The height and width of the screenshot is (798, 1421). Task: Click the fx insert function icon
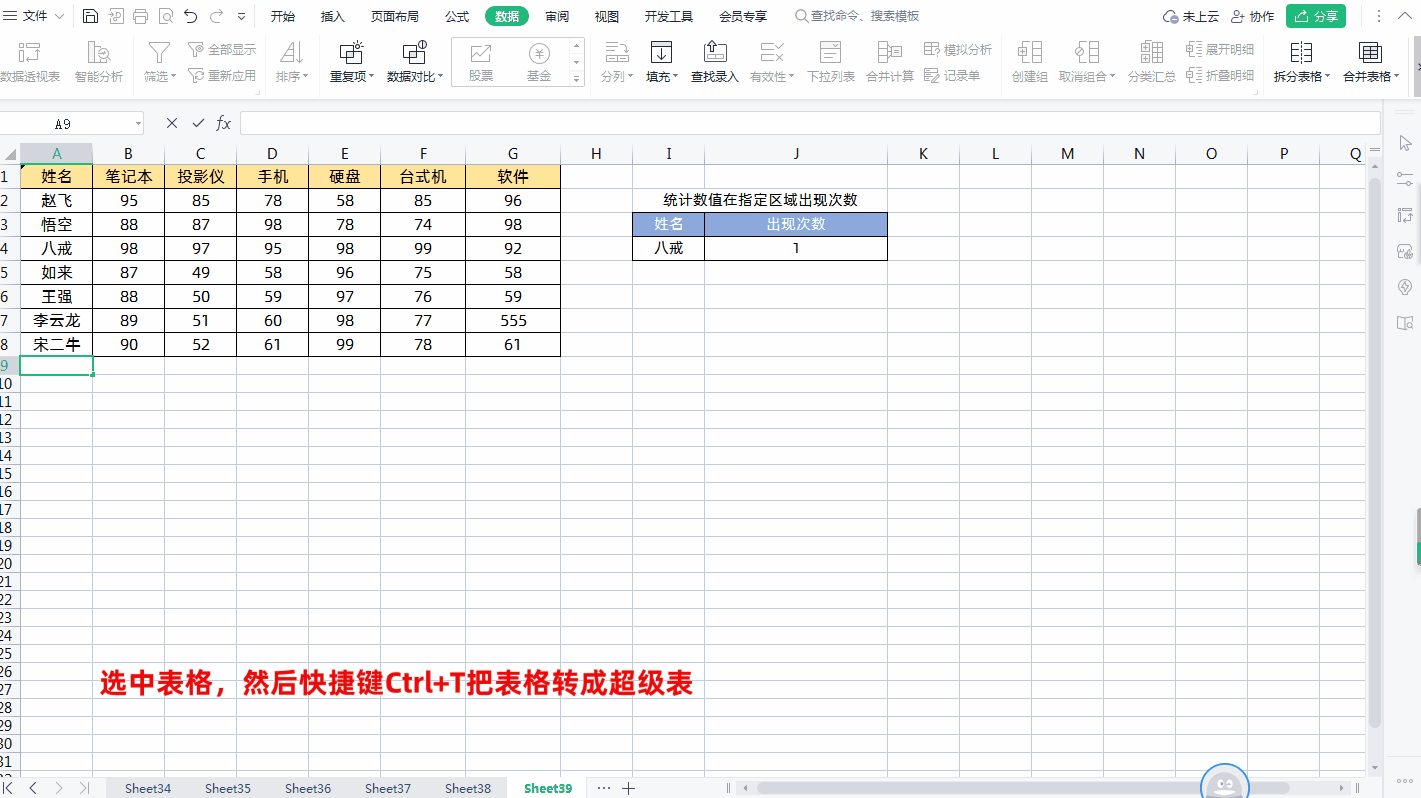click(224, 123)
